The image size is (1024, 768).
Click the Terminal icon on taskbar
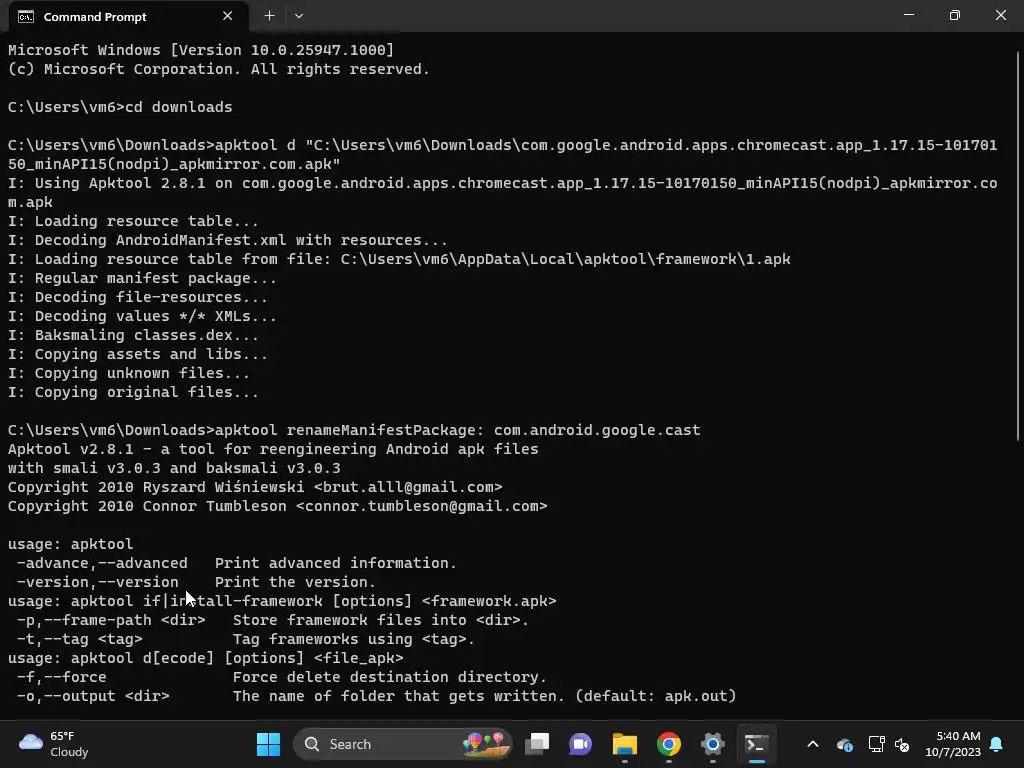756,744
